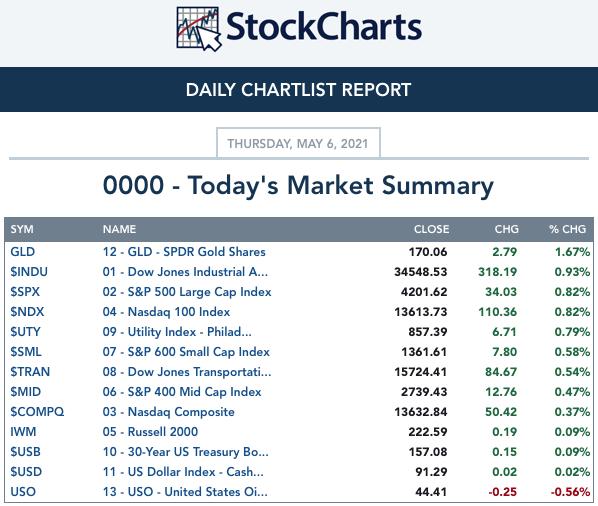Select the $USD symbol link
The image size is (598, 506).
[26, 472]
